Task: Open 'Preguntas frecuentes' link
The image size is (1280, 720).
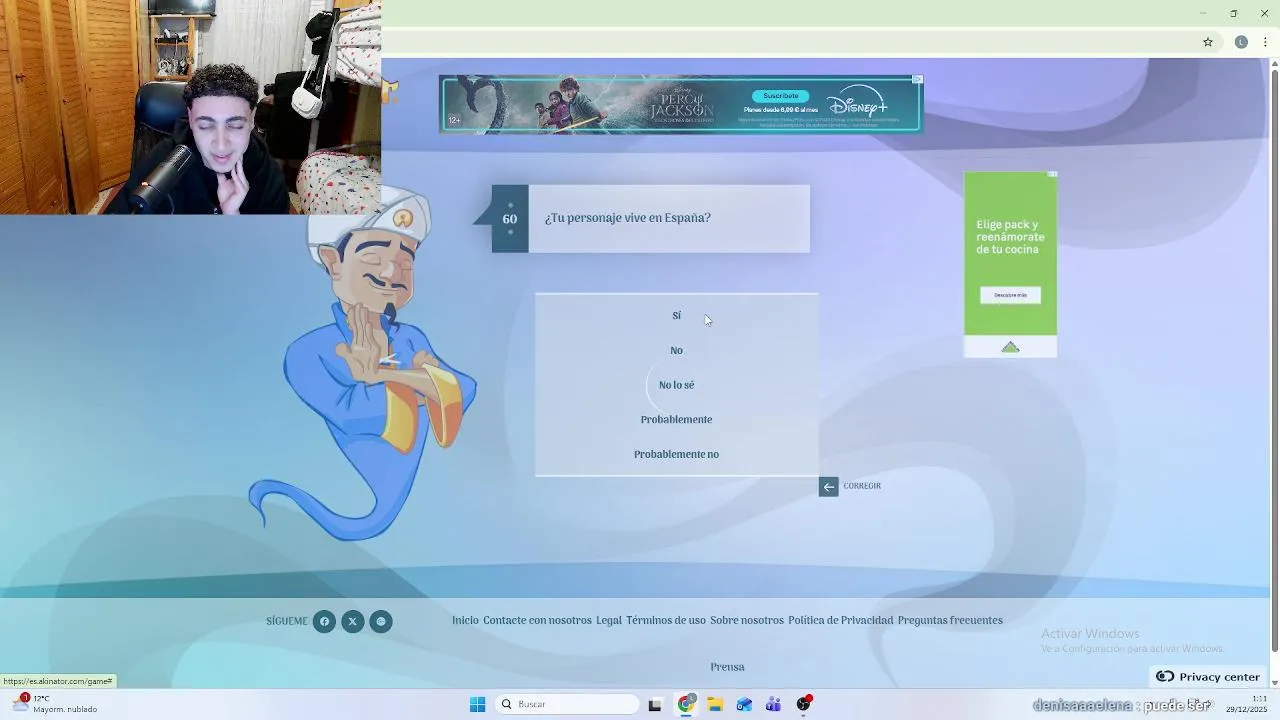Action: (x=950, y=621)
